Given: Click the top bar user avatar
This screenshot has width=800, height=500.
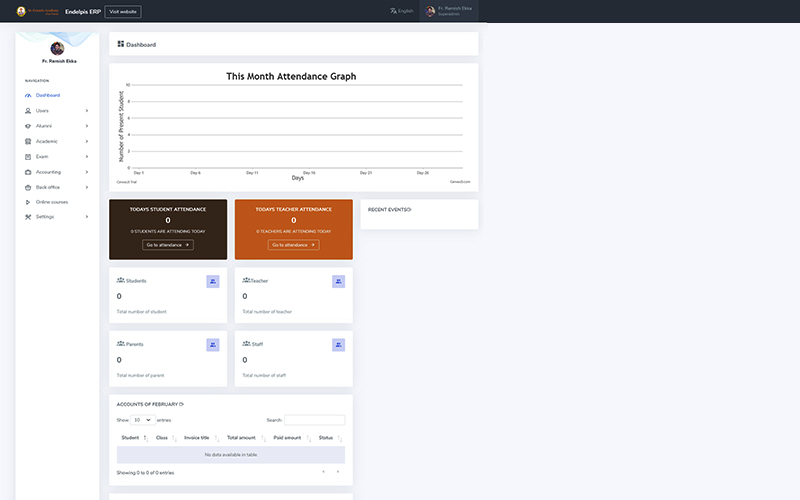Looking at the screenshot, I should point(430,11).
